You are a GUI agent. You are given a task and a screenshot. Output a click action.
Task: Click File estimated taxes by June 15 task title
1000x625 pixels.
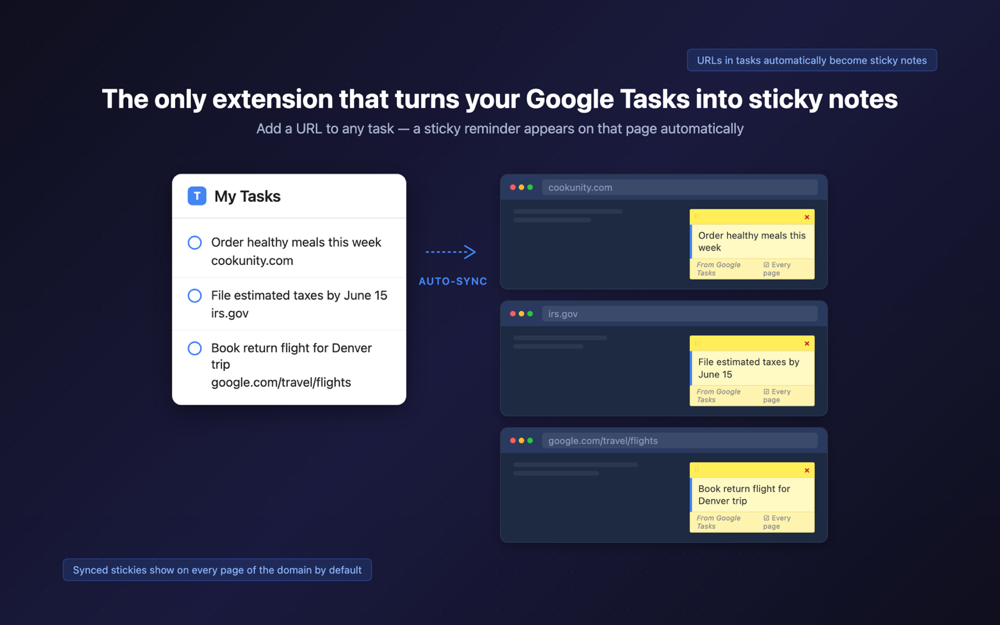point(299,295)
